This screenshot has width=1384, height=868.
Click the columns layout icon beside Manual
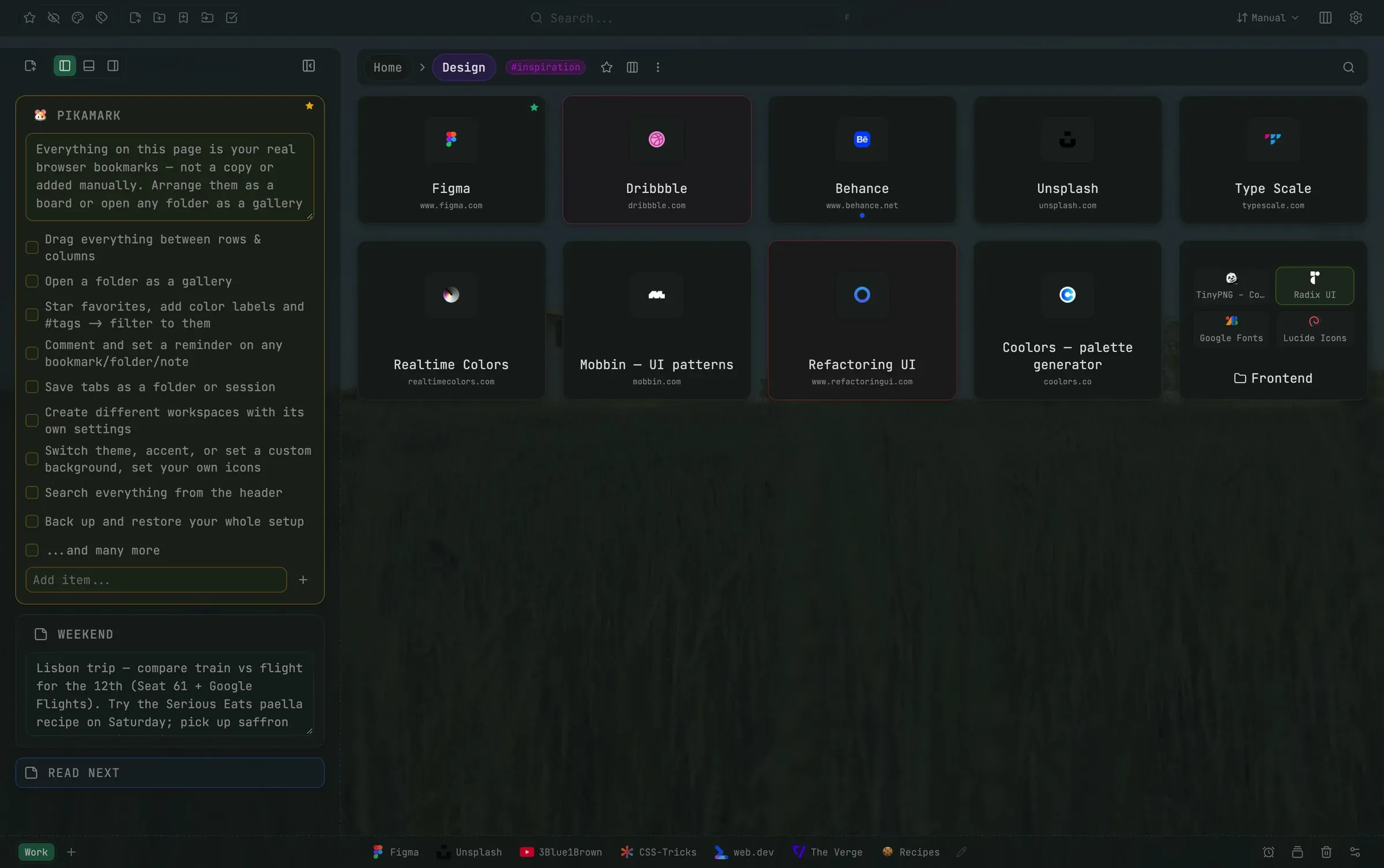[1325, 18]
